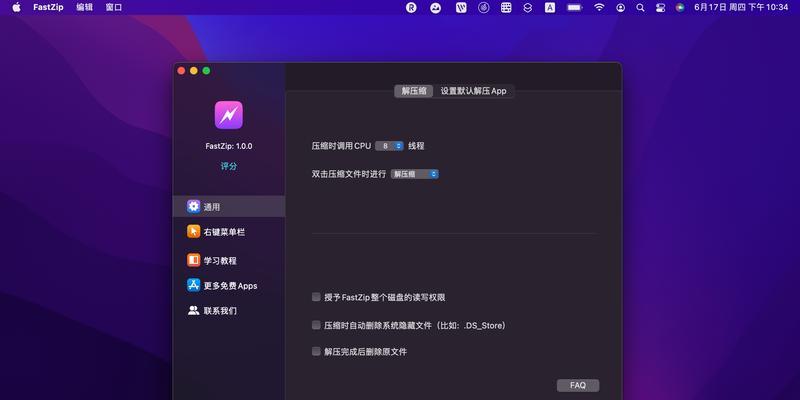Open the FastZip menu in the menu bar

48,7
